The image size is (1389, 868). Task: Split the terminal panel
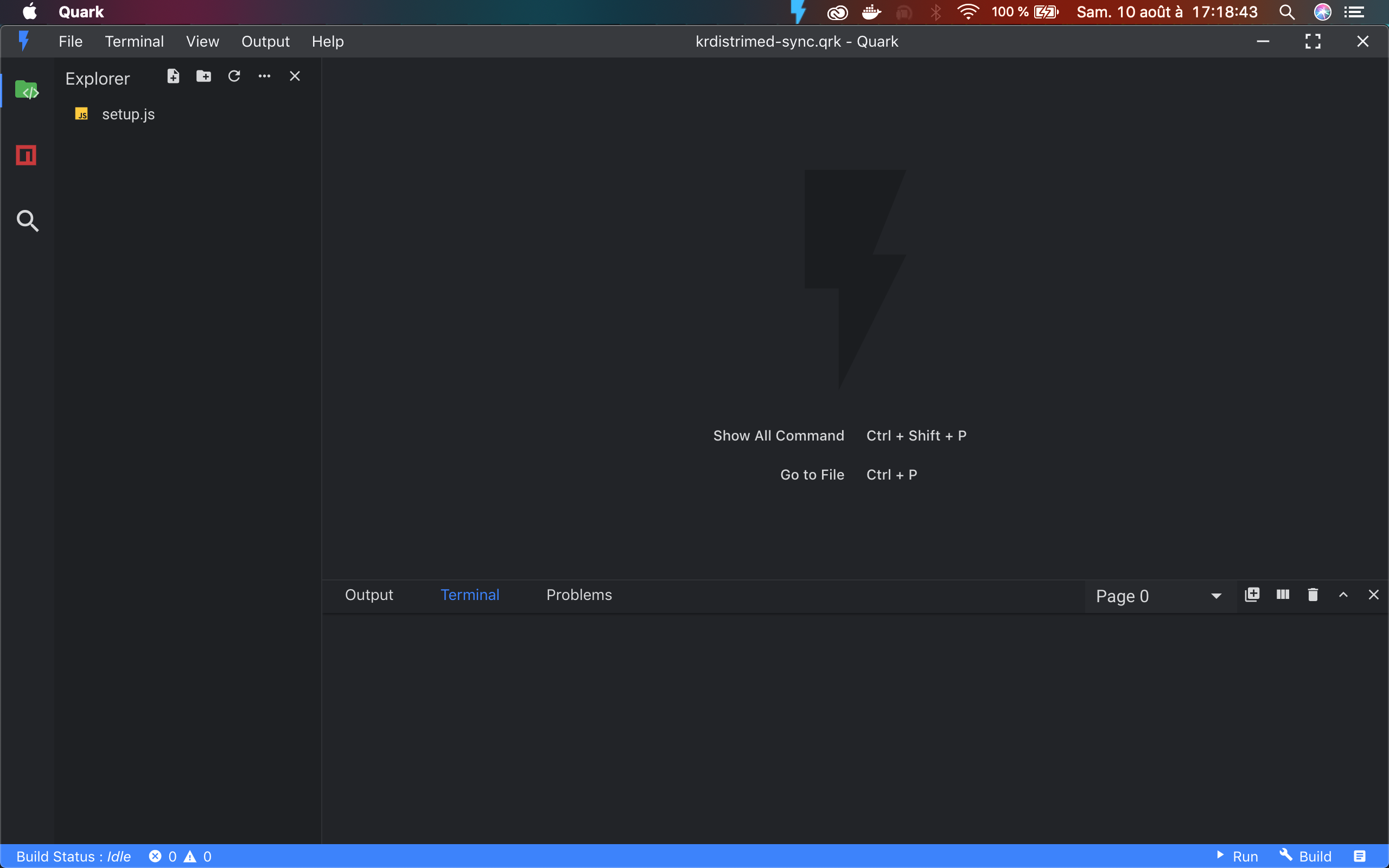pos(1283,595)
